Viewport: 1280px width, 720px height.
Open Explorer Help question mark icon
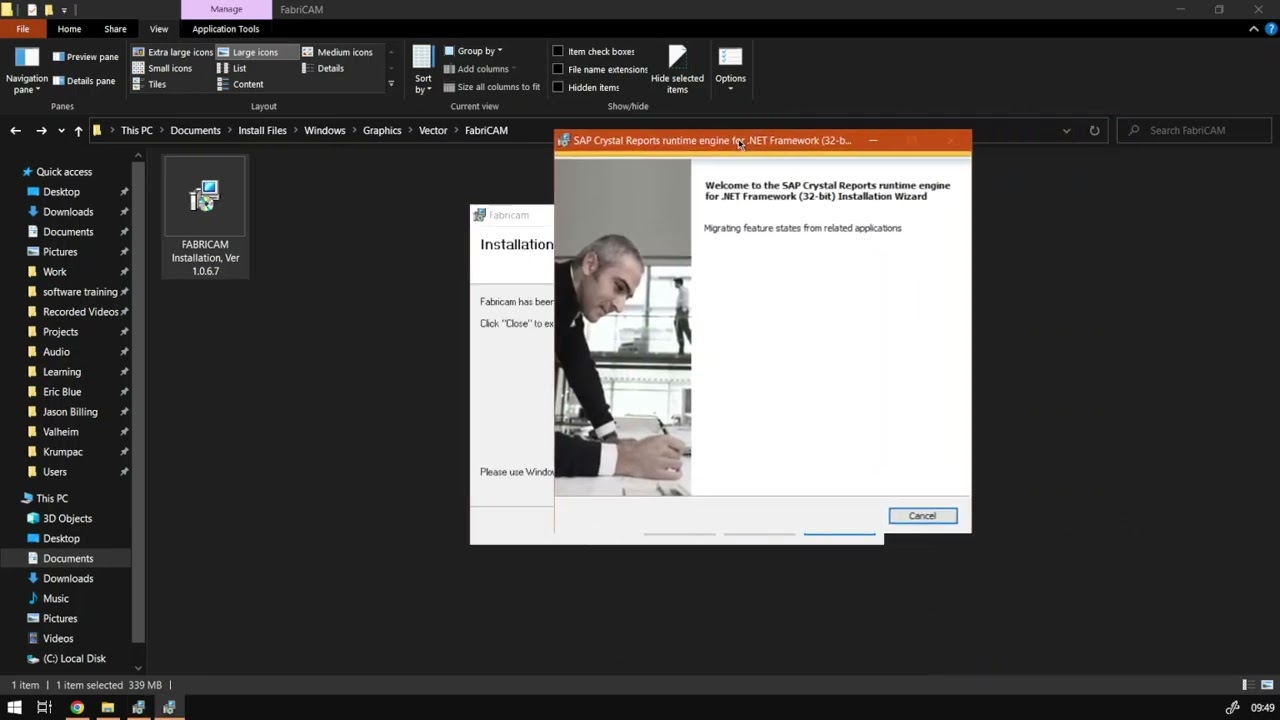pyautogui.click(x=1270, y=29)
